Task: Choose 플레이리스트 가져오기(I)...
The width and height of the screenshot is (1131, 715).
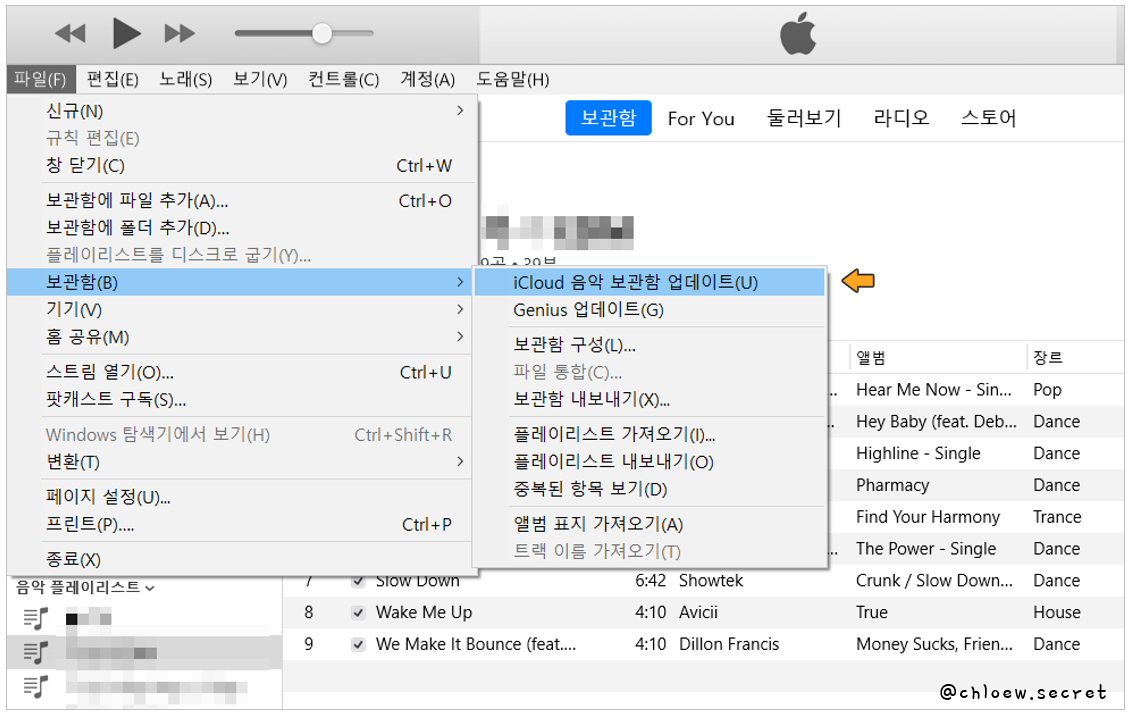Action: pyautogui.click(x=649, y=434)
